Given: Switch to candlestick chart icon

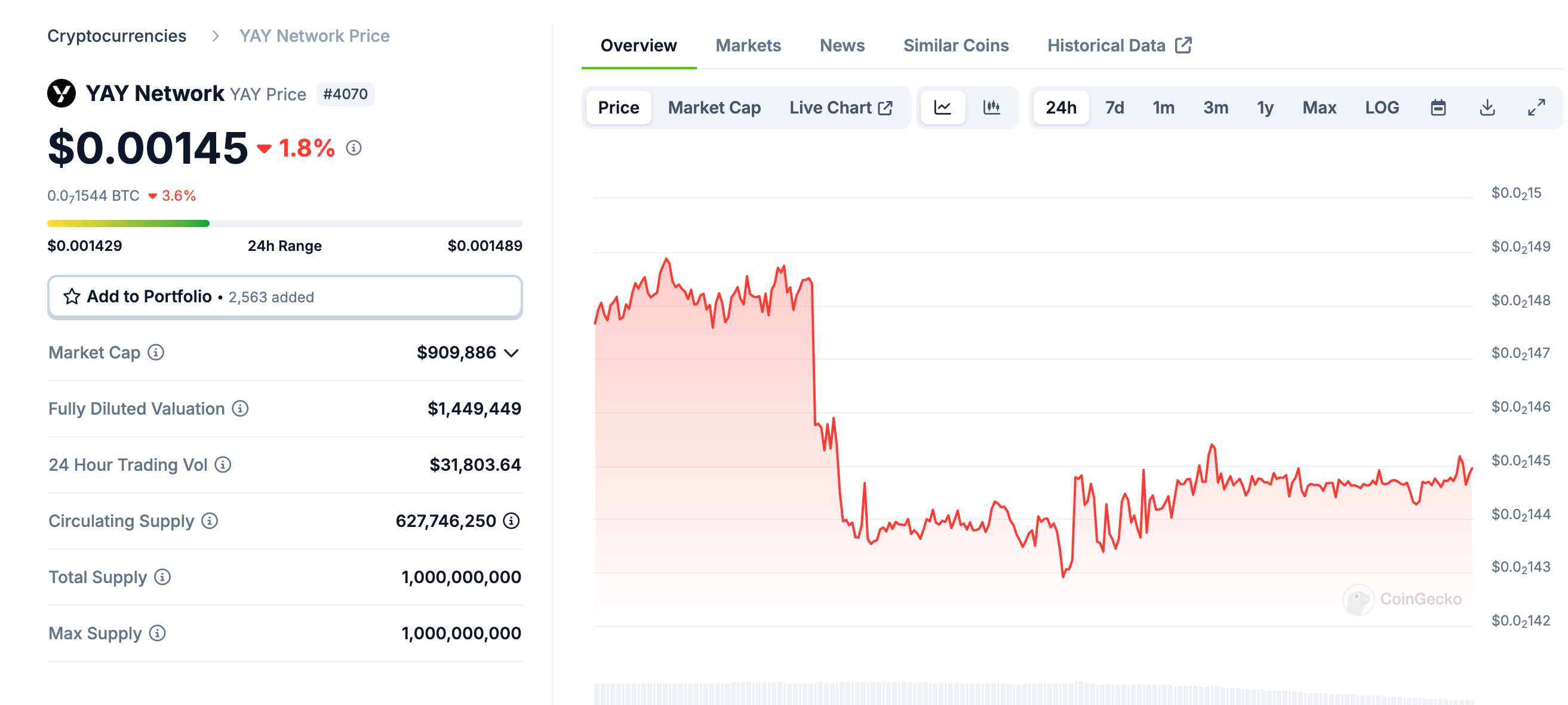Looking at the screenshot, I should [992, 108].
